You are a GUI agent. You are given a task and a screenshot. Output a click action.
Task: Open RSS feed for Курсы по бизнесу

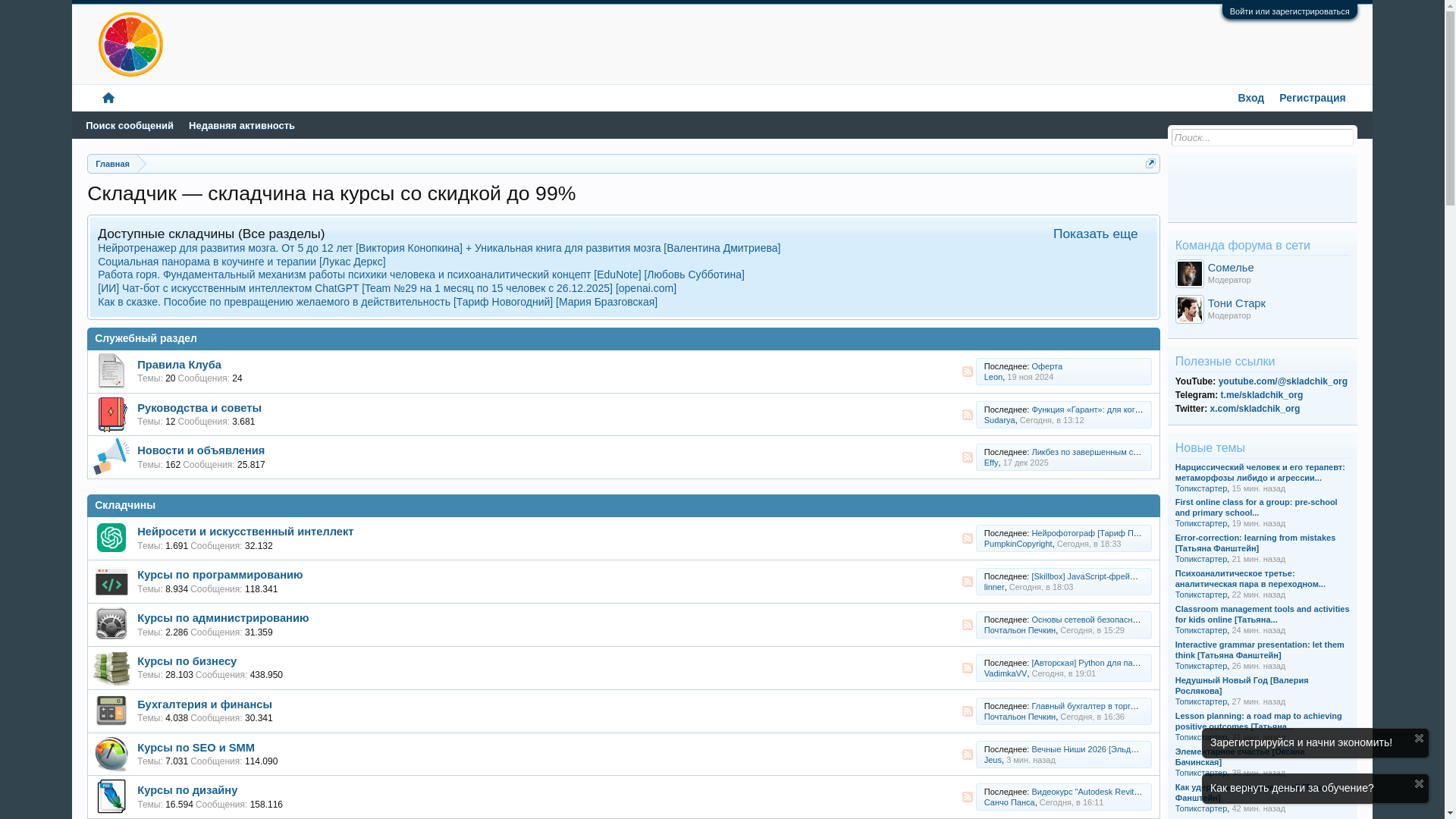tap(968, 668)
